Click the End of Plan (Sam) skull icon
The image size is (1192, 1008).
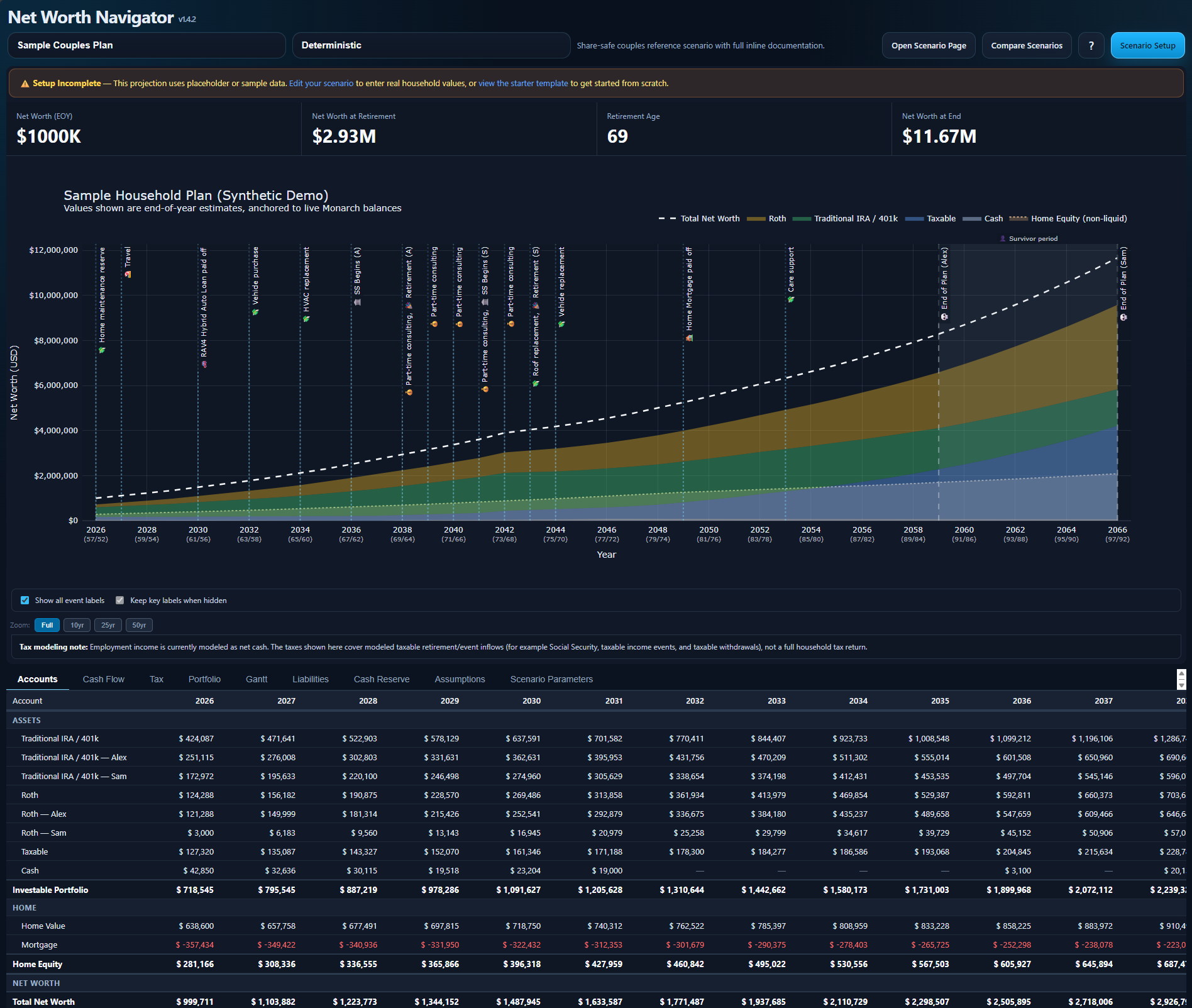(x=1123, y=318)
